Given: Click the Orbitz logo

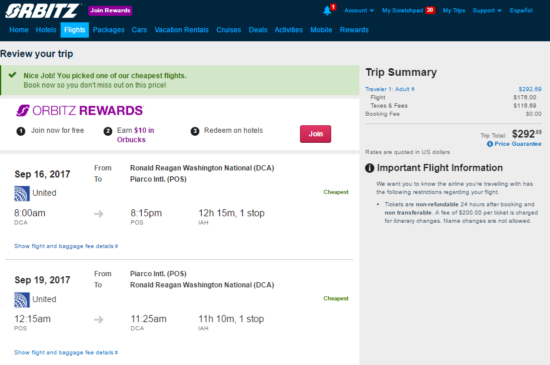Looking at the screenshot, I should [x=42, y=11].
